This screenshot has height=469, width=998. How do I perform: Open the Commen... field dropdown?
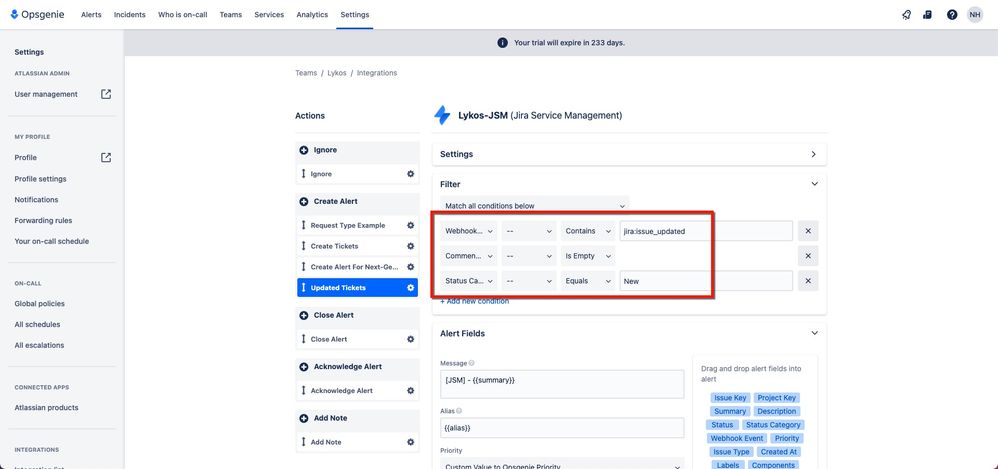click(468, 256)
